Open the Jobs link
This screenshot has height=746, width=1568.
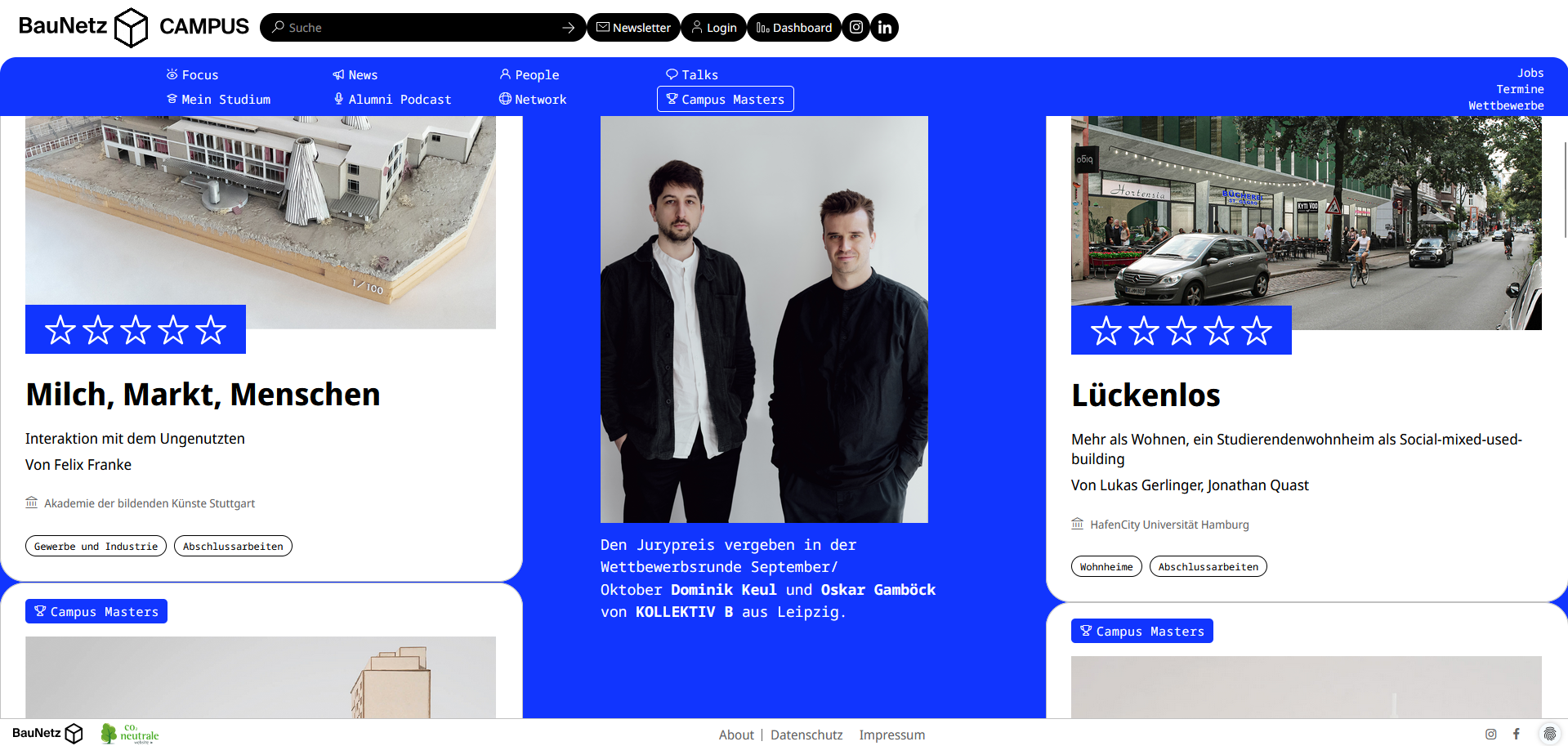point(1530,73)
